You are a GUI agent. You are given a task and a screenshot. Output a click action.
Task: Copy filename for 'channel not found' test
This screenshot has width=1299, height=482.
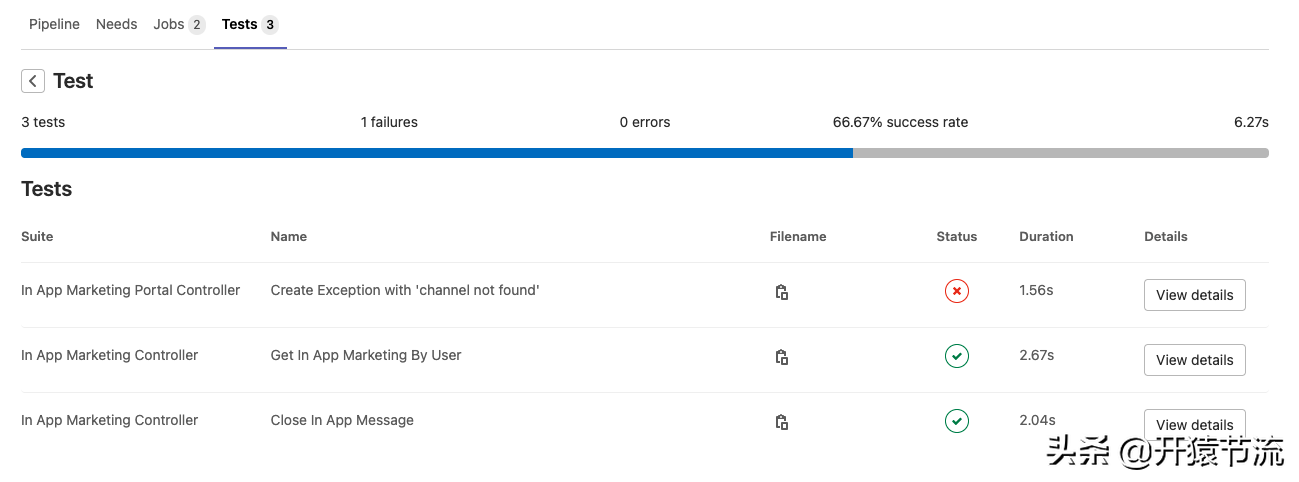click(x=782, y=292)
